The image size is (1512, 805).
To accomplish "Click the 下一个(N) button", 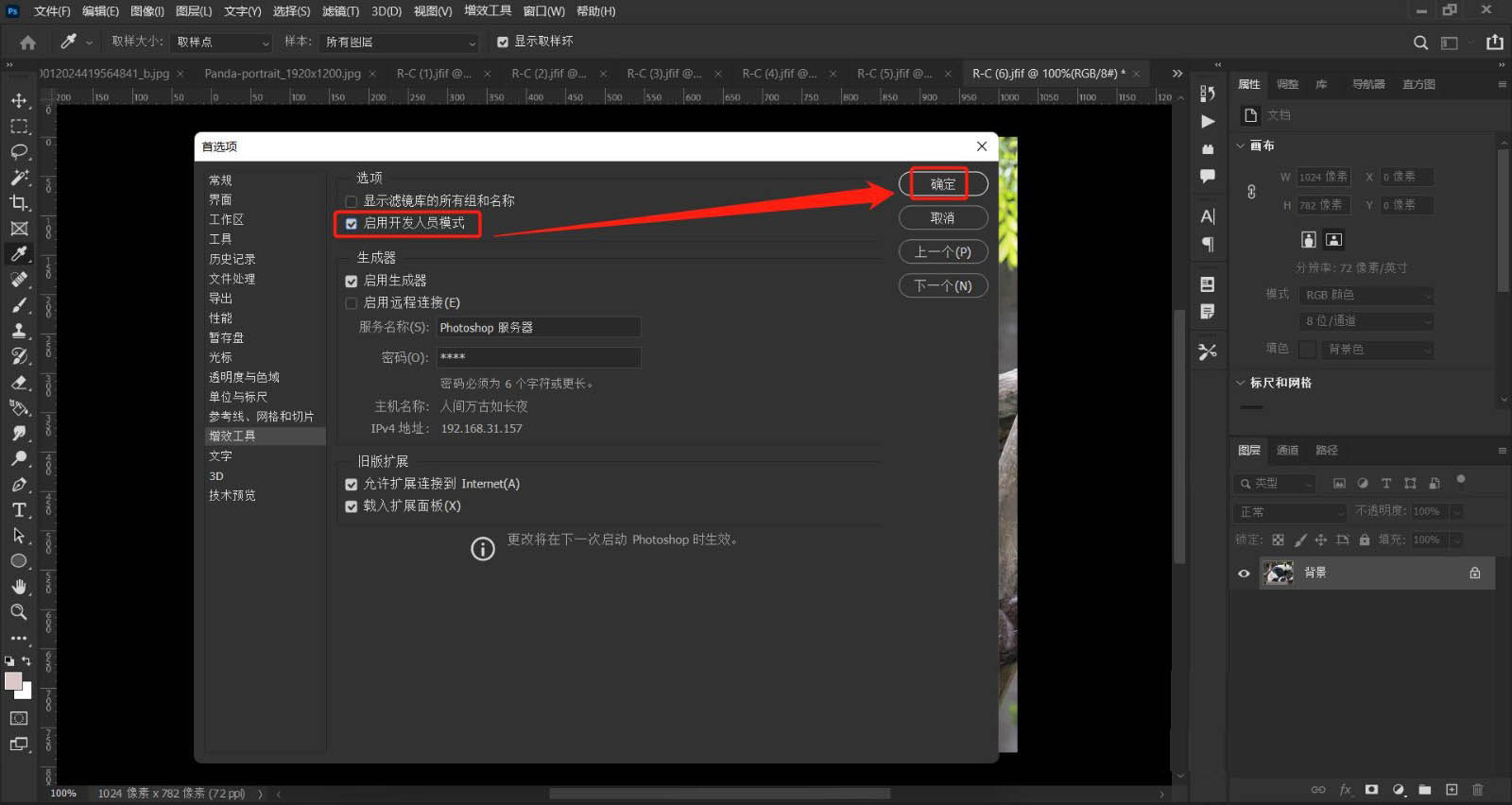I will click(943, 286).
